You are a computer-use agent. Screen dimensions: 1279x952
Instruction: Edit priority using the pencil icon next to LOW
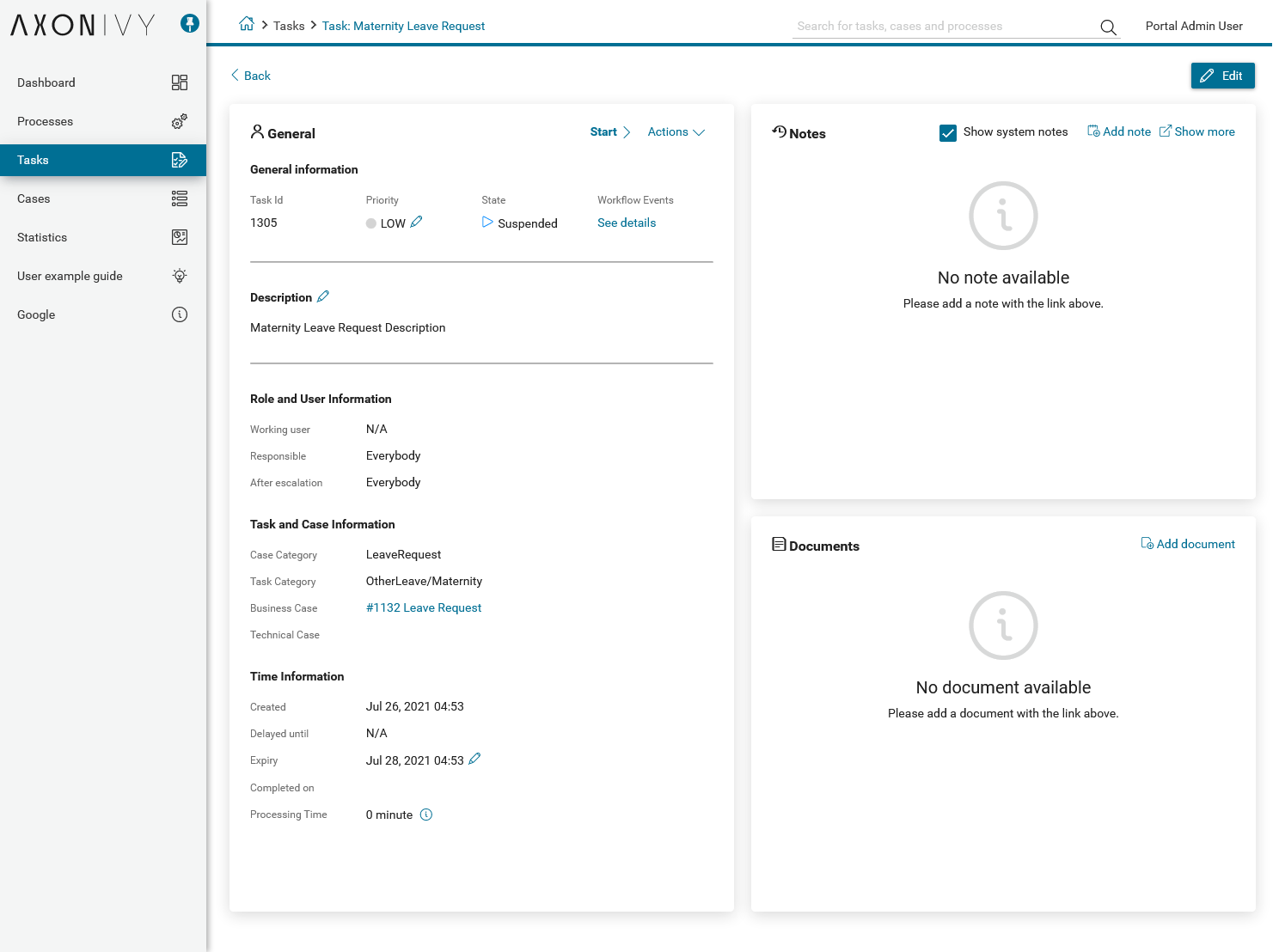pyautogui.click(x=417, y=222)
